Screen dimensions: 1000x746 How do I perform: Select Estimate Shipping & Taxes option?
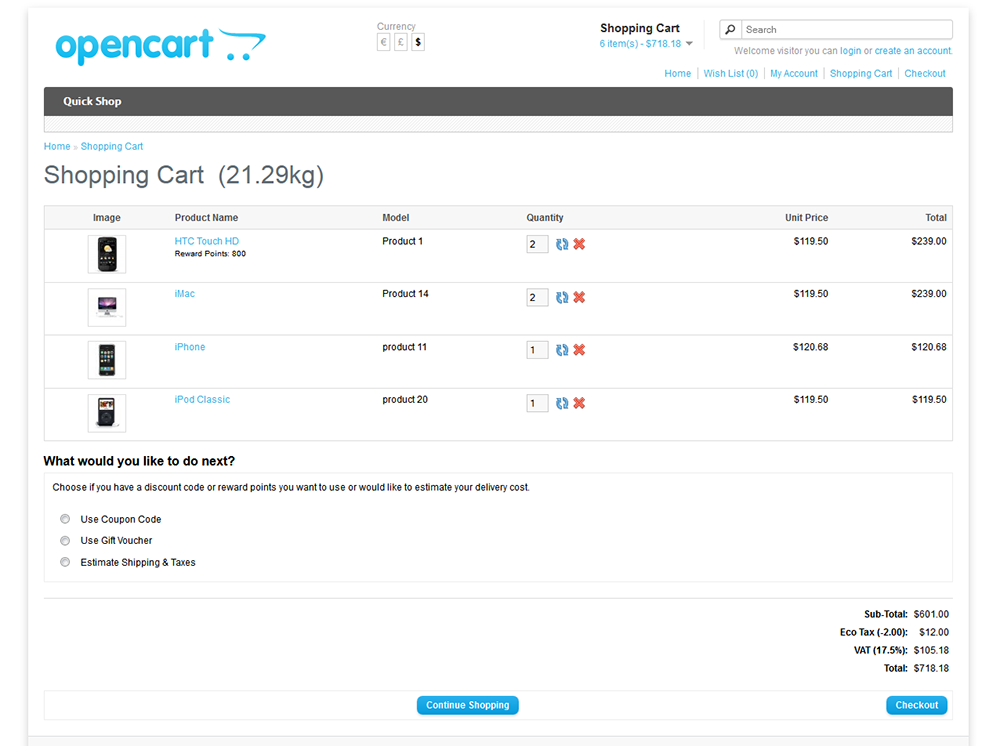click(x=65, y=562)
